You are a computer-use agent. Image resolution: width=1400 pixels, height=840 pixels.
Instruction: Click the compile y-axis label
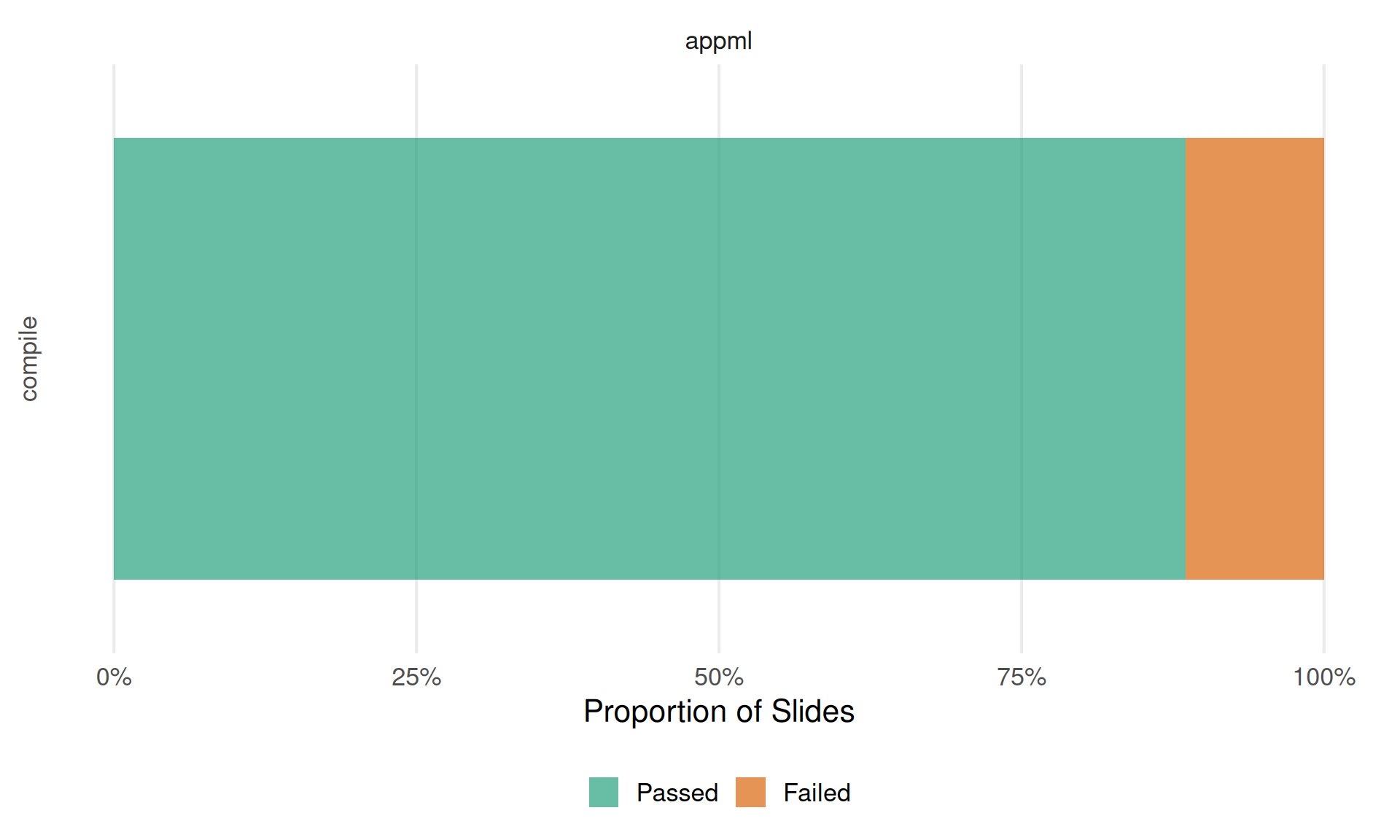pos(28,359)
